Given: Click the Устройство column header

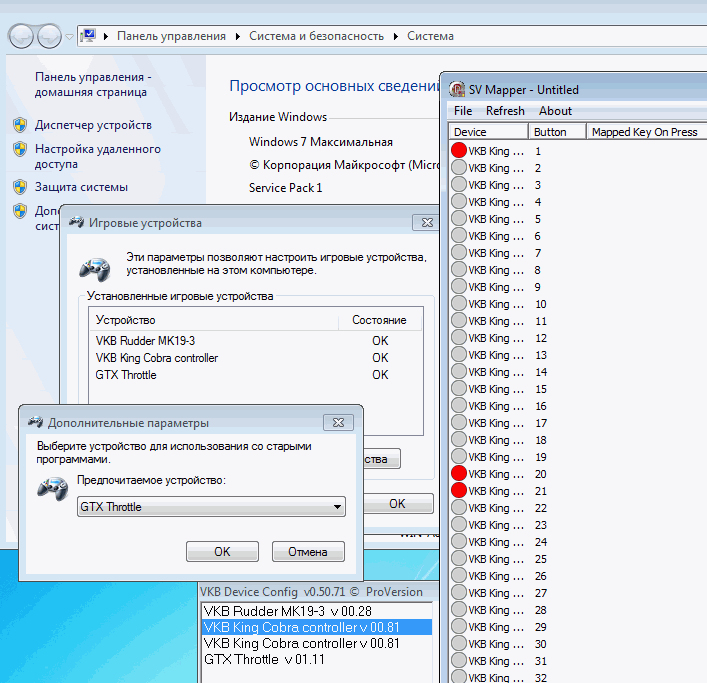Looking at the screenshot, I should 213,320.
